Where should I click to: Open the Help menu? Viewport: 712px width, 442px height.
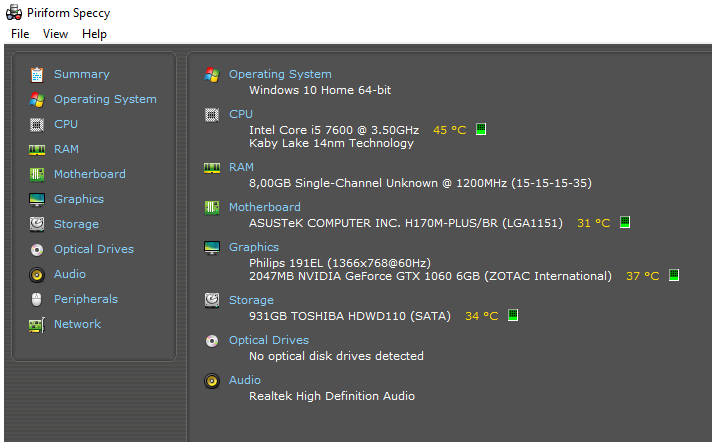click(94, 34)
